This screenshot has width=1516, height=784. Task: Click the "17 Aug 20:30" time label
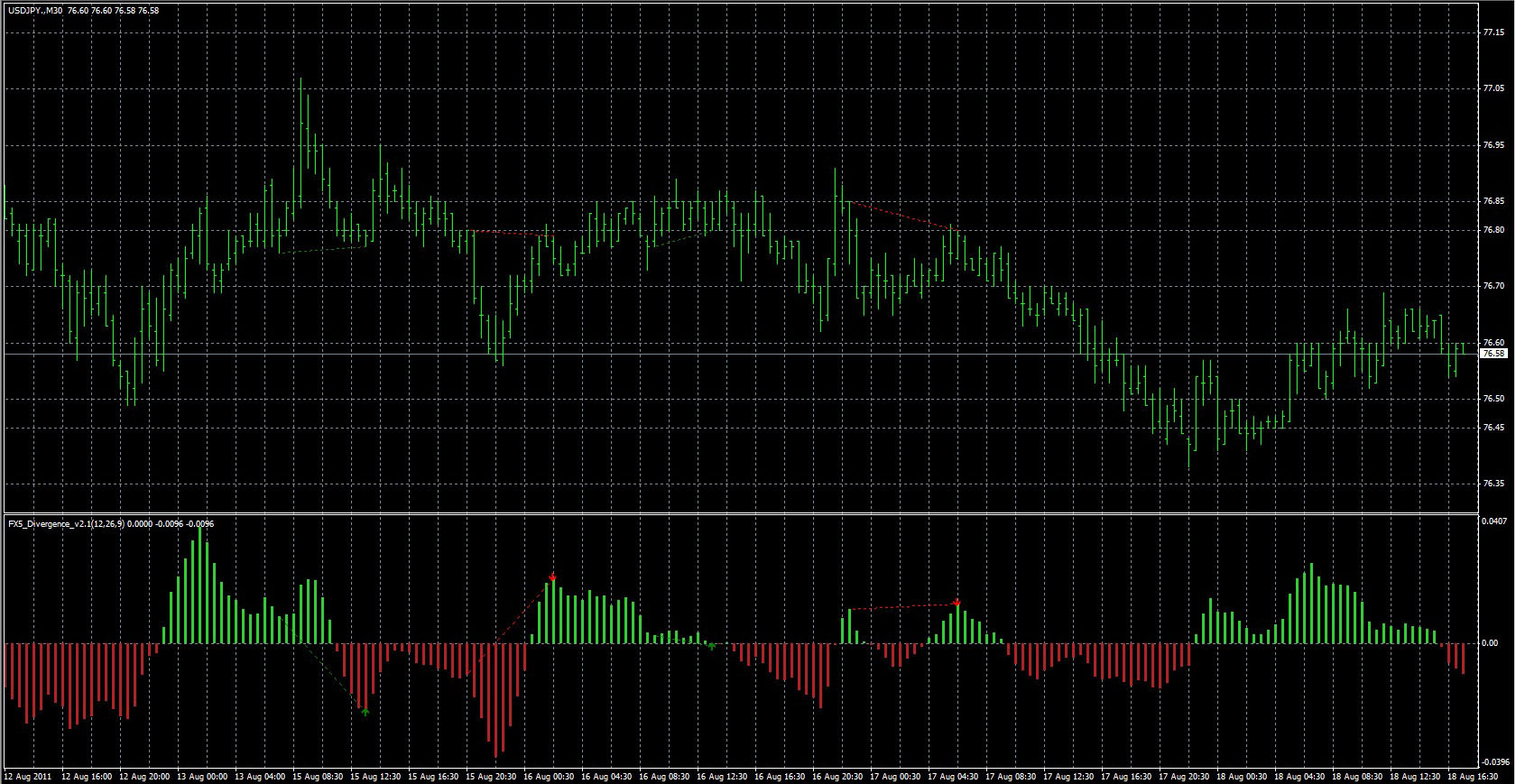tap(1184, 776)
